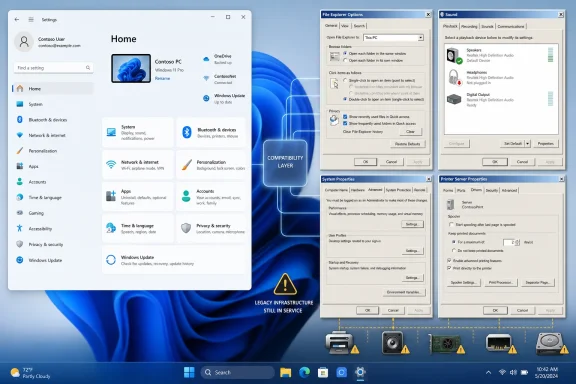576x384 pixels.
Task: Select 'Open each folder in the same window'
Action: [x=345, y=53]
